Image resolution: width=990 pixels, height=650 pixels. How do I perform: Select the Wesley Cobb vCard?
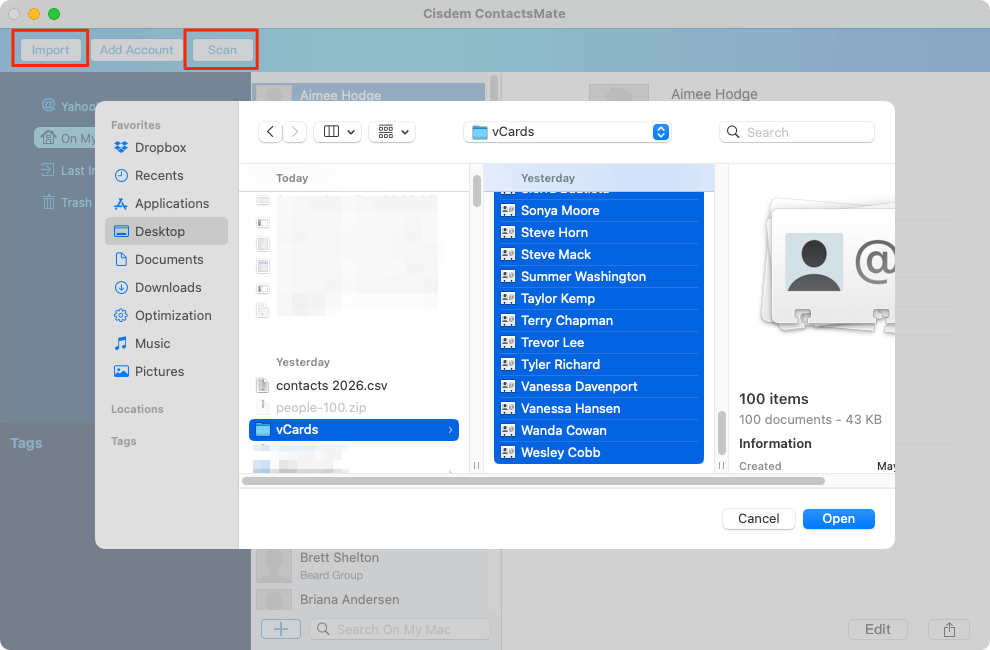[599, 452]
